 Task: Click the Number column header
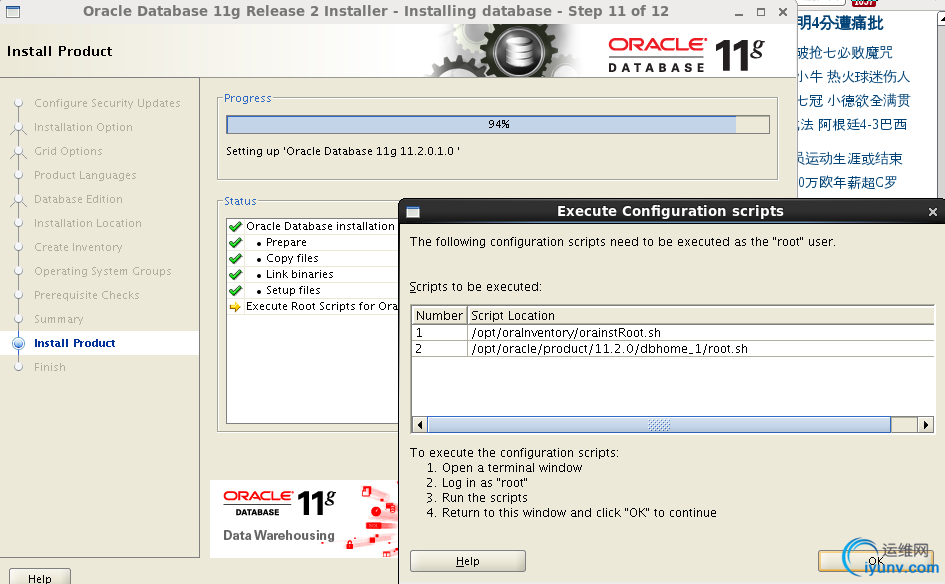click(439, 316)
